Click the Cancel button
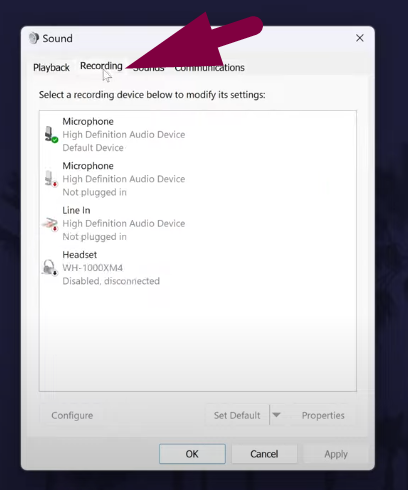This screenshot has height=490, width=408. (x=264, y=454)
